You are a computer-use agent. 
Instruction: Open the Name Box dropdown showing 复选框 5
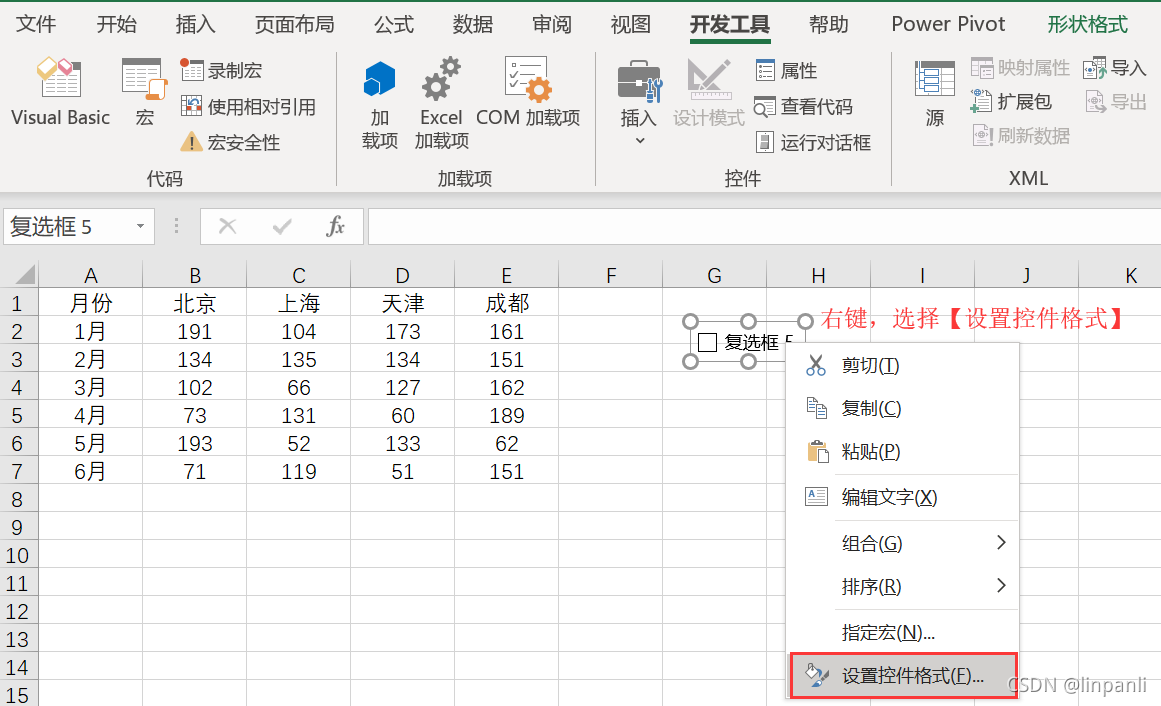138,226
